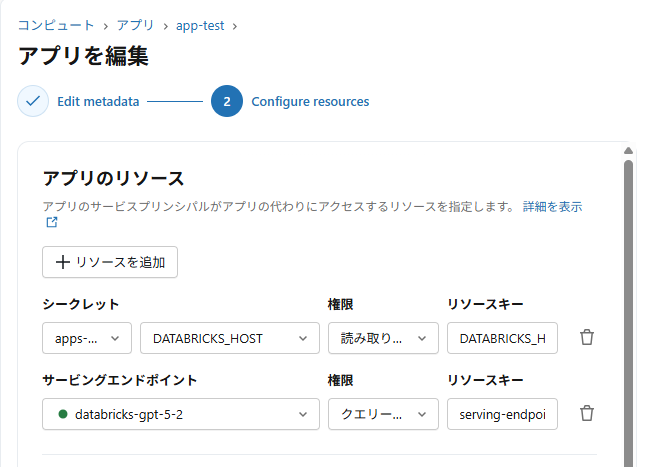Click the DATABRICKS_H resource key field
Image resolution: width=652 pixels, height=467 pixels.
tap(502, 338)
